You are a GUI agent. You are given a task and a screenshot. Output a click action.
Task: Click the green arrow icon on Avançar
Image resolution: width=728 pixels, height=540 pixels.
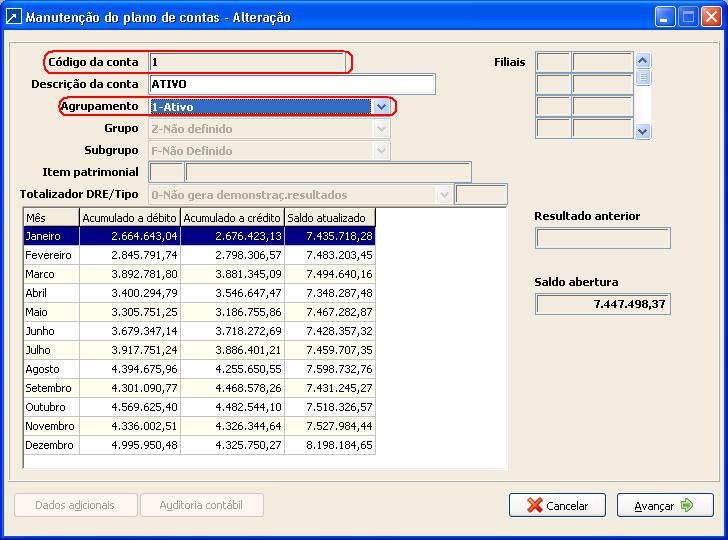687,505
